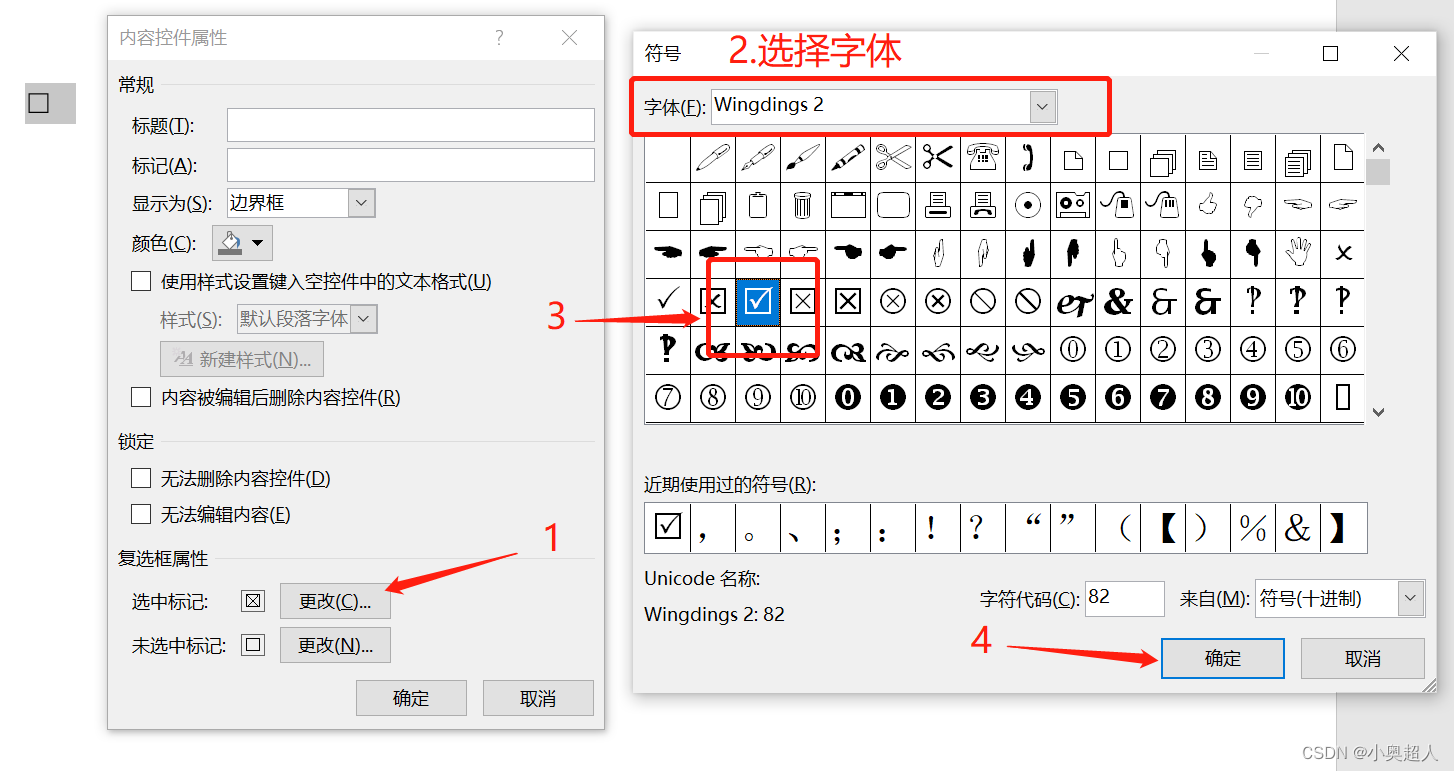Click 更改(C)... for the checked mark
Viewport: 1454px width, 771px height.
(335, 602)
